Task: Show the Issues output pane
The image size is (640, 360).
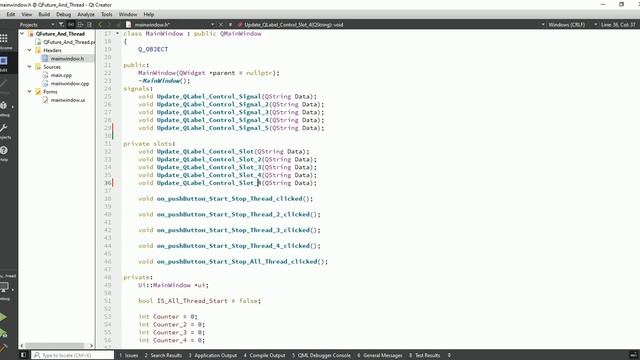Action: point(129,355)
